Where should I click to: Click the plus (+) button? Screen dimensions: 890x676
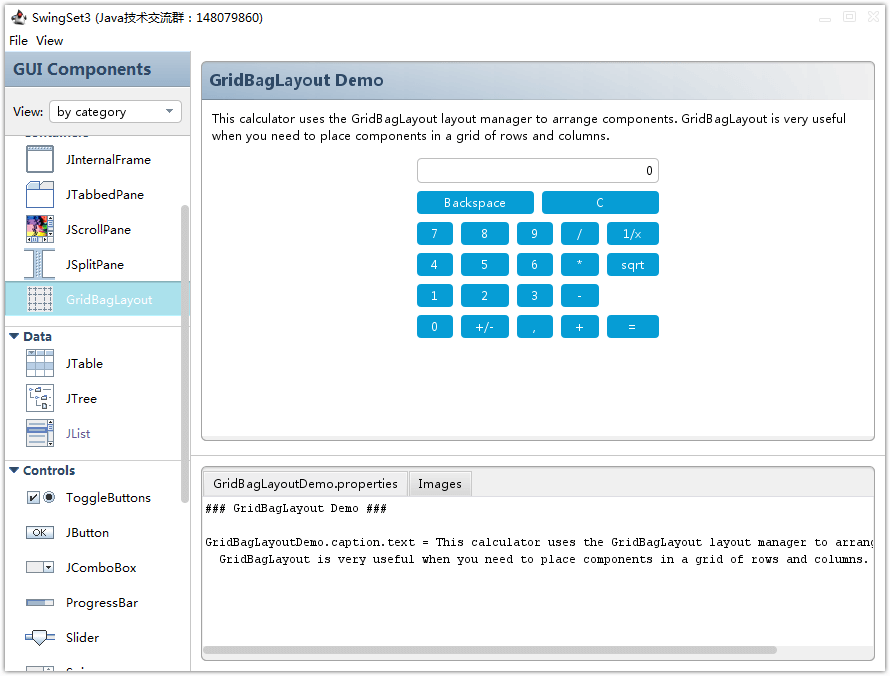click(x=580, y=326)
